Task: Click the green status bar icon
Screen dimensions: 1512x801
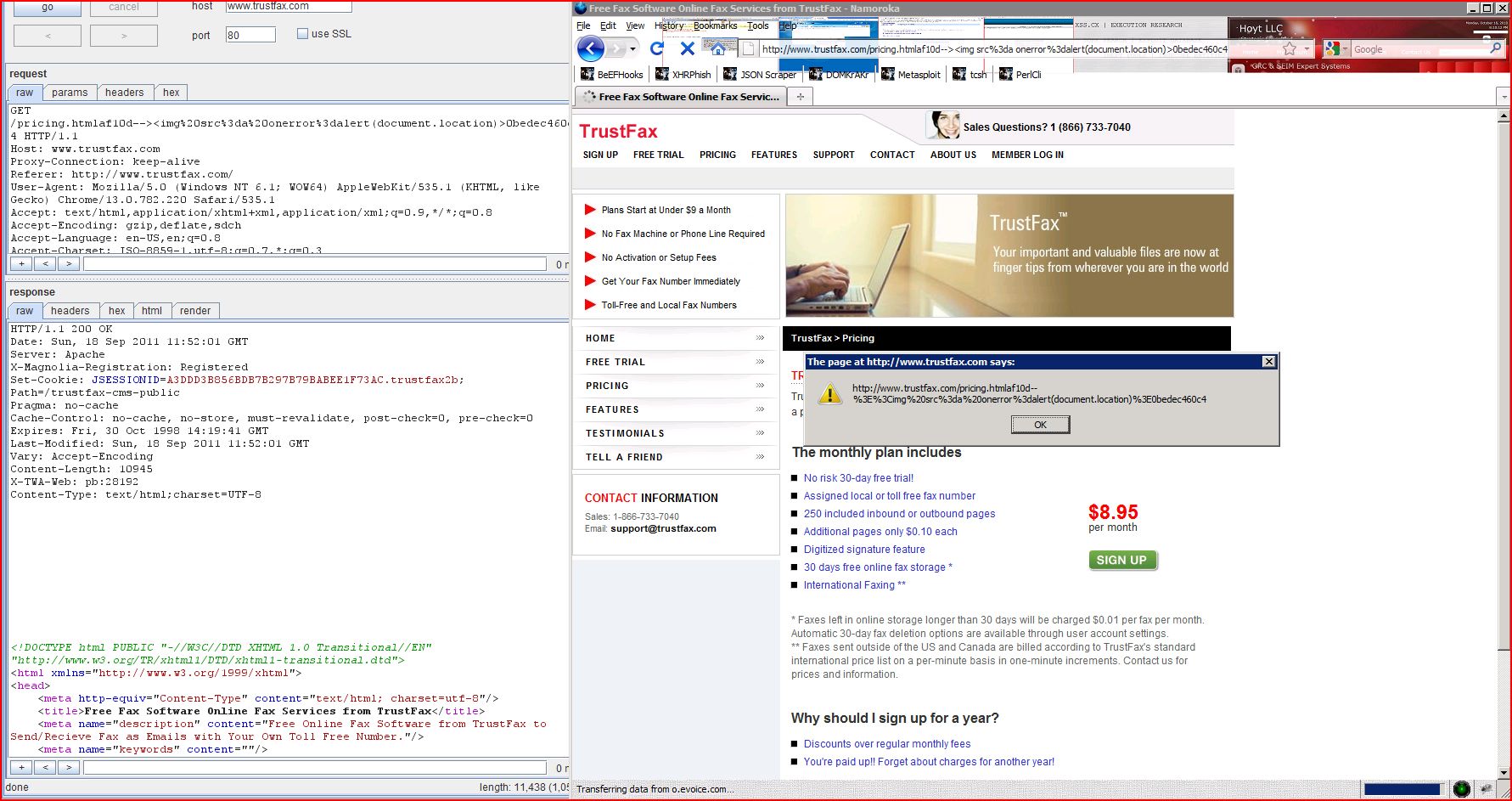Action: pyautogui.click(x=1462, y=789)
